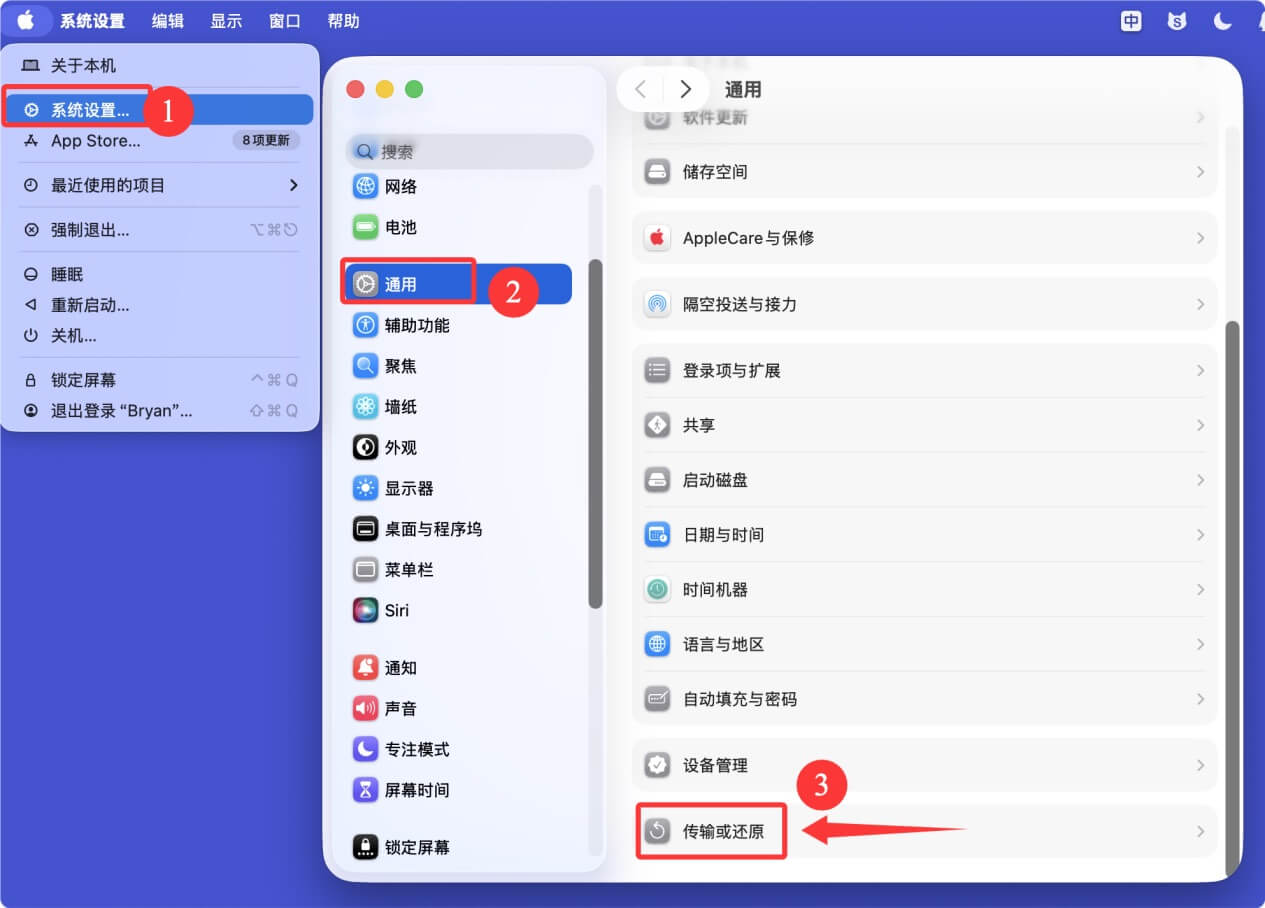
Task: Click the 屏幕时间 hourglass icon
Action: (366, 790)
